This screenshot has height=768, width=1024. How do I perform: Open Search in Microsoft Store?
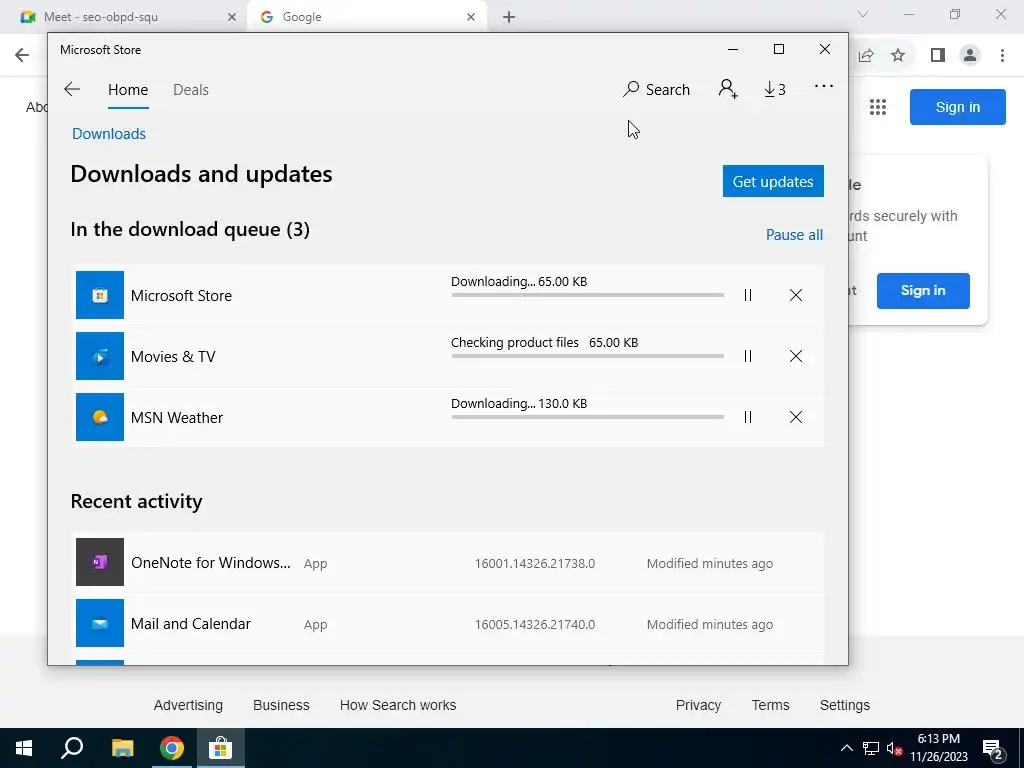coord(656,89)
